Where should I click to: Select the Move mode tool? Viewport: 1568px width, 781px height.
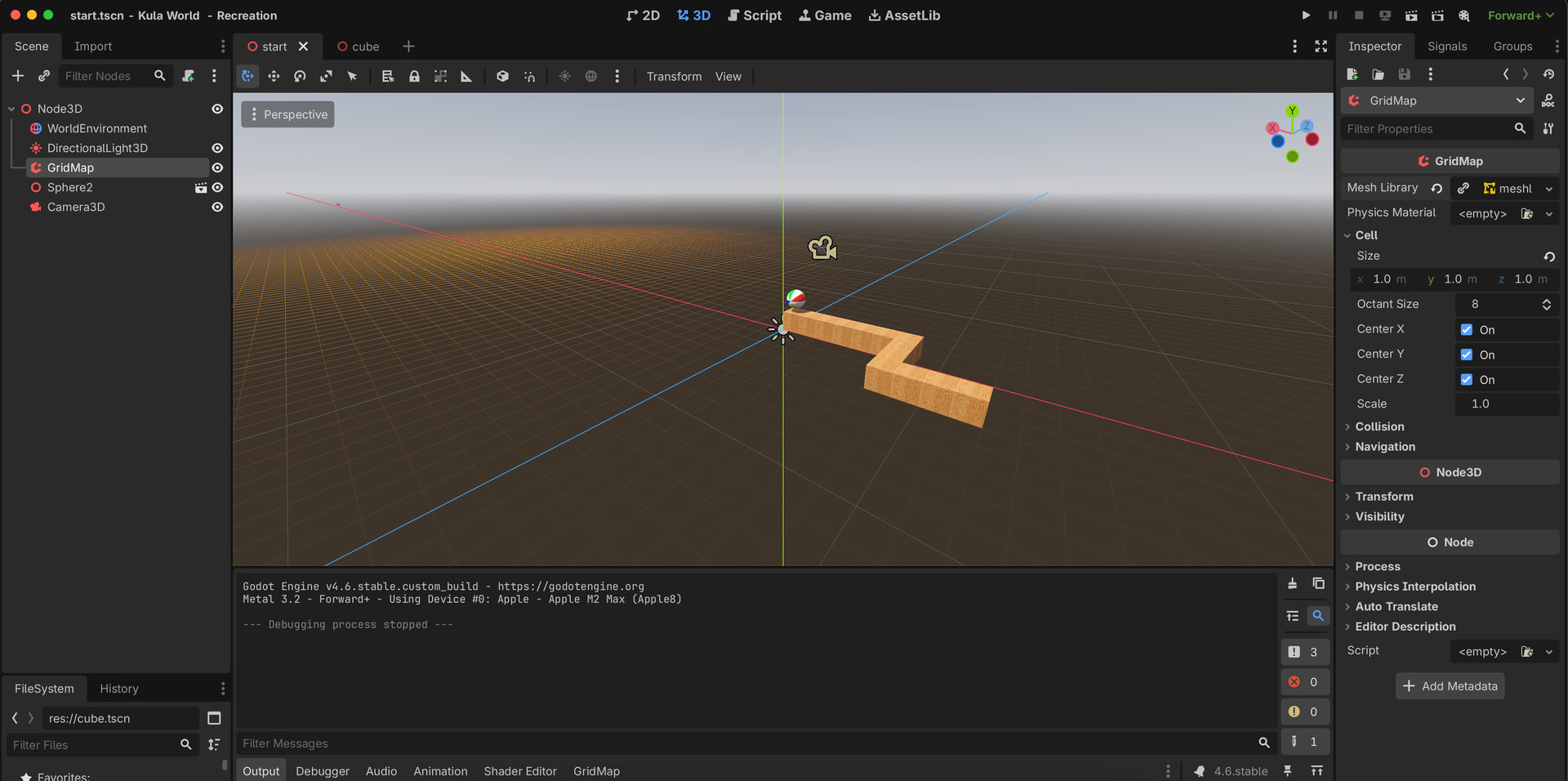274,76
